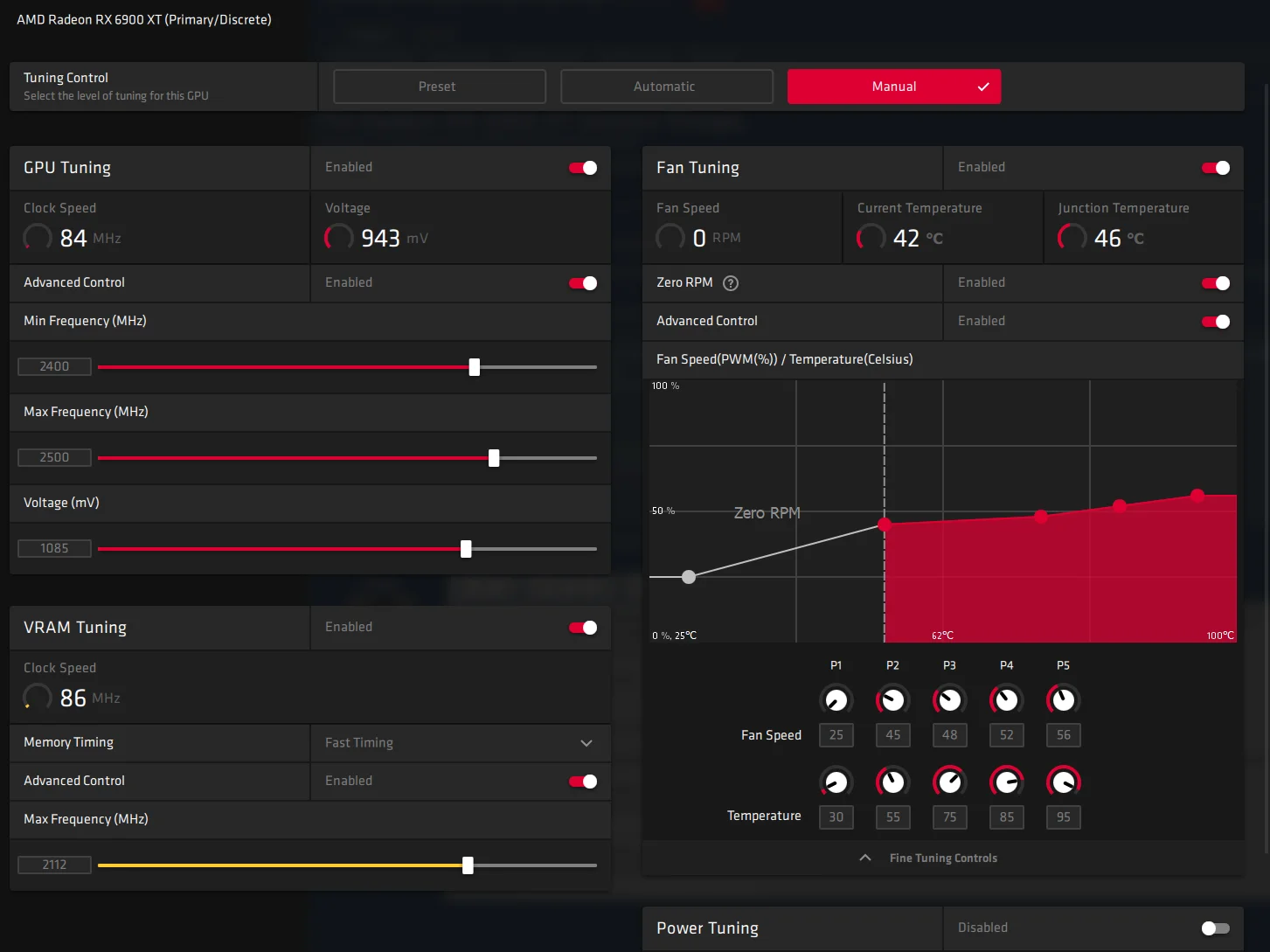This screenshot has width=1270, height=952.
Task: Click the P4 temperature dial knob
Action: (1006, 782)
